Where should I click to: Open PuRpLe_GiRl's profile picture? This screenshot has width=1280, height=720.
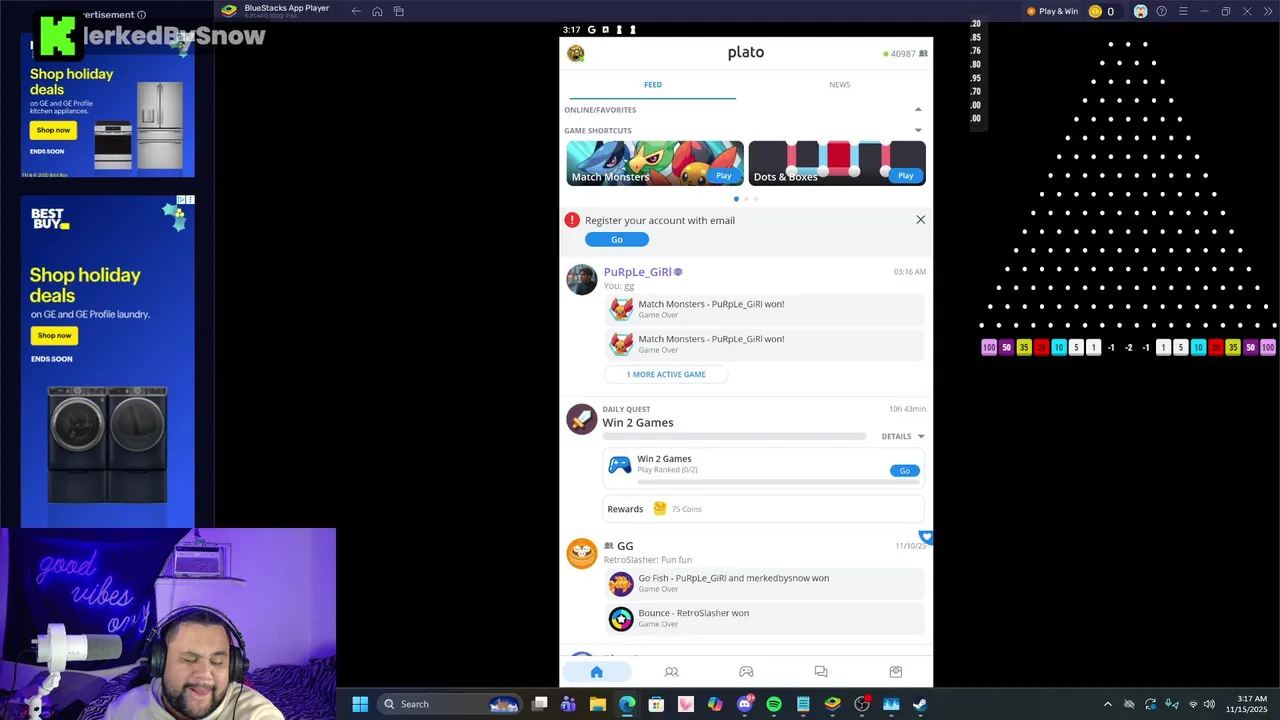pos(581,280)
